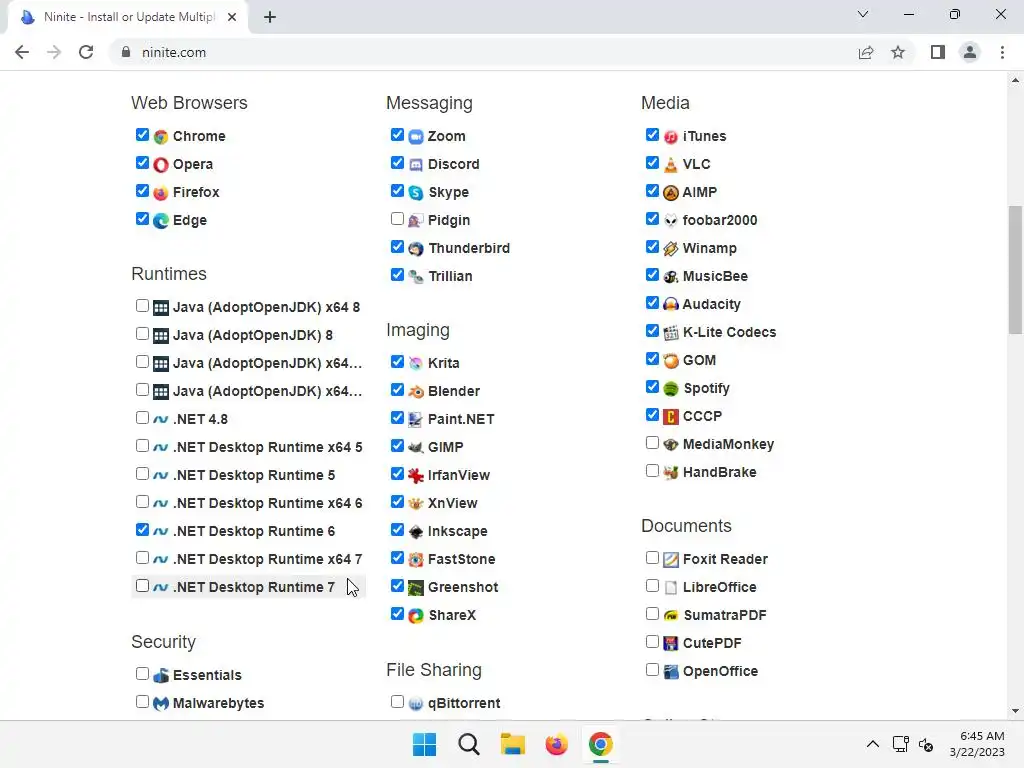Click the Inkscape icon
Image resolution: width=1024 pixels, height=768 pixels.
point(416,532)
